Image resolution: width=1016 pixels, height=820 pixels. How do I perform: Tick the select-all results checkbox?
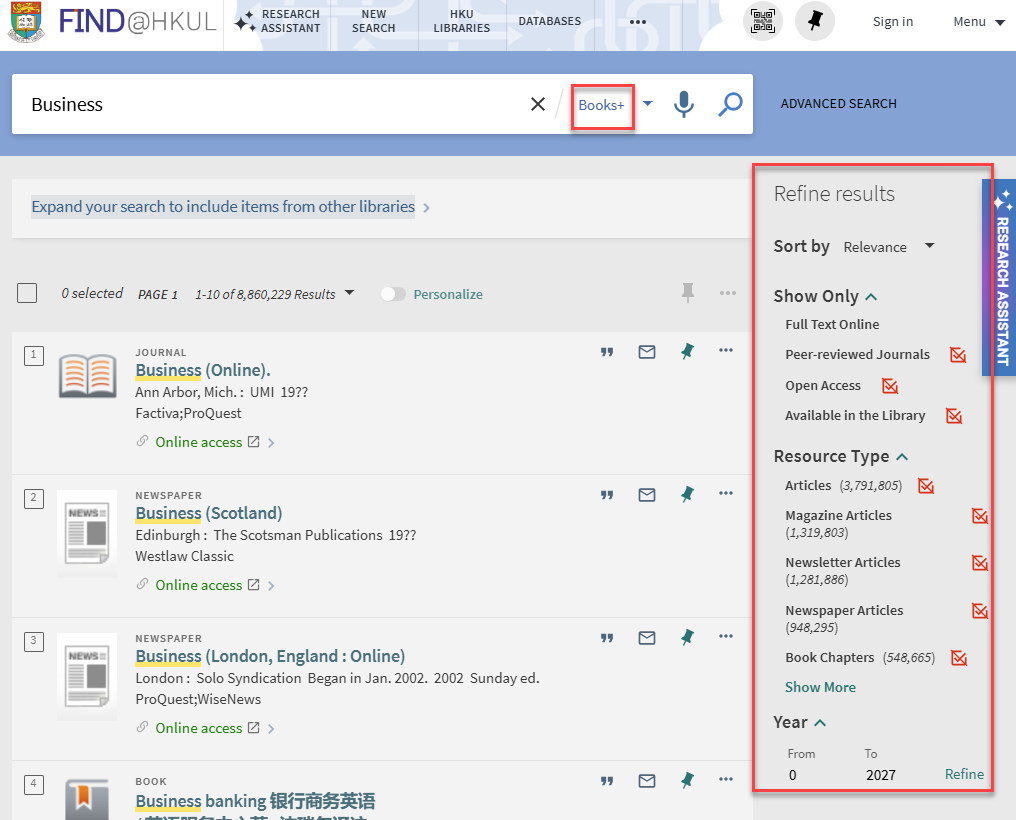point(27,293)
